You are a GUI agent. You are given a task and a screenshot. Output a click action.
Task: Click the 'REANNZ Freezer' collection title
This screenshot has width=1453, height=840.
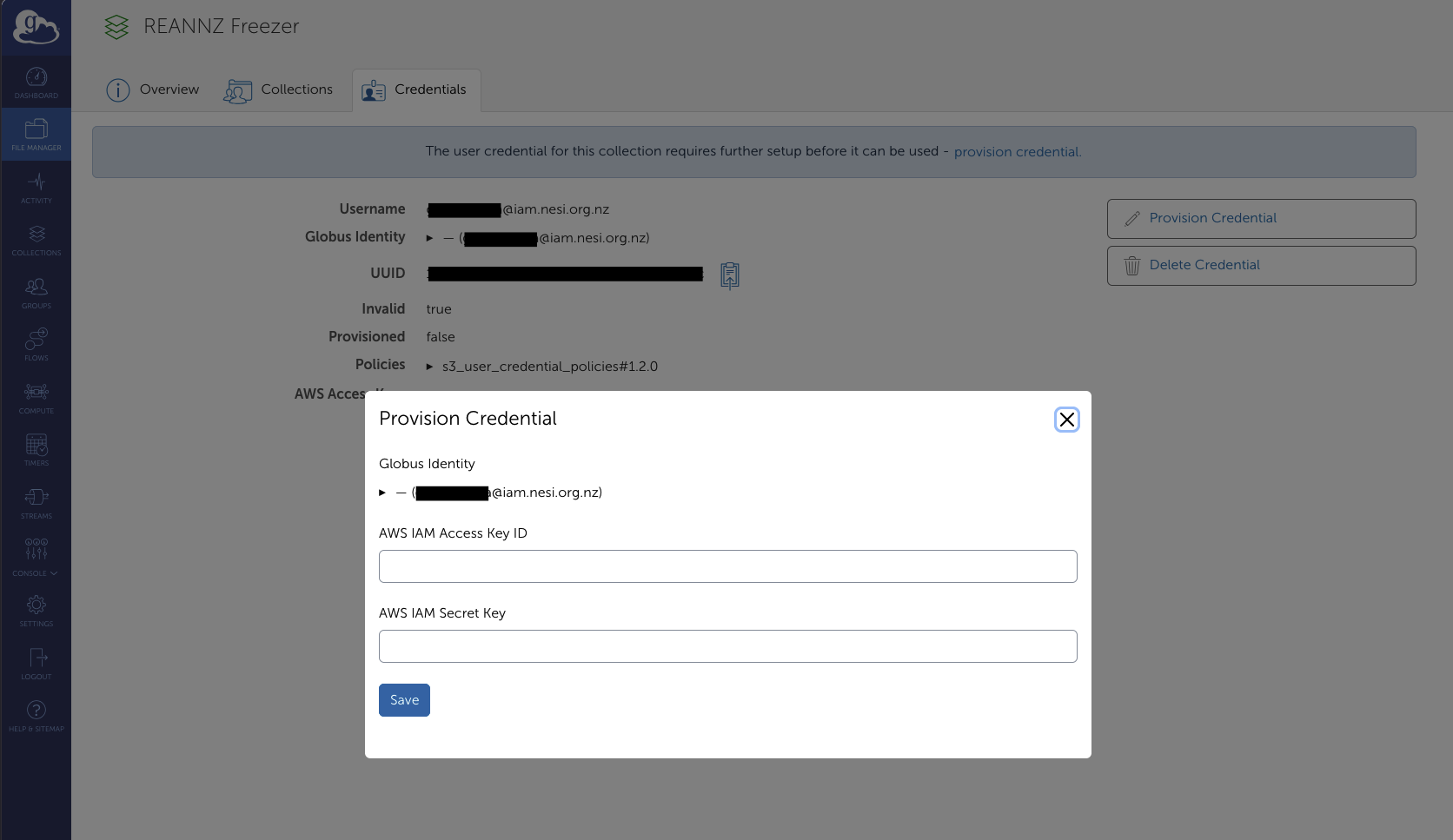click(x=222, y=27)
